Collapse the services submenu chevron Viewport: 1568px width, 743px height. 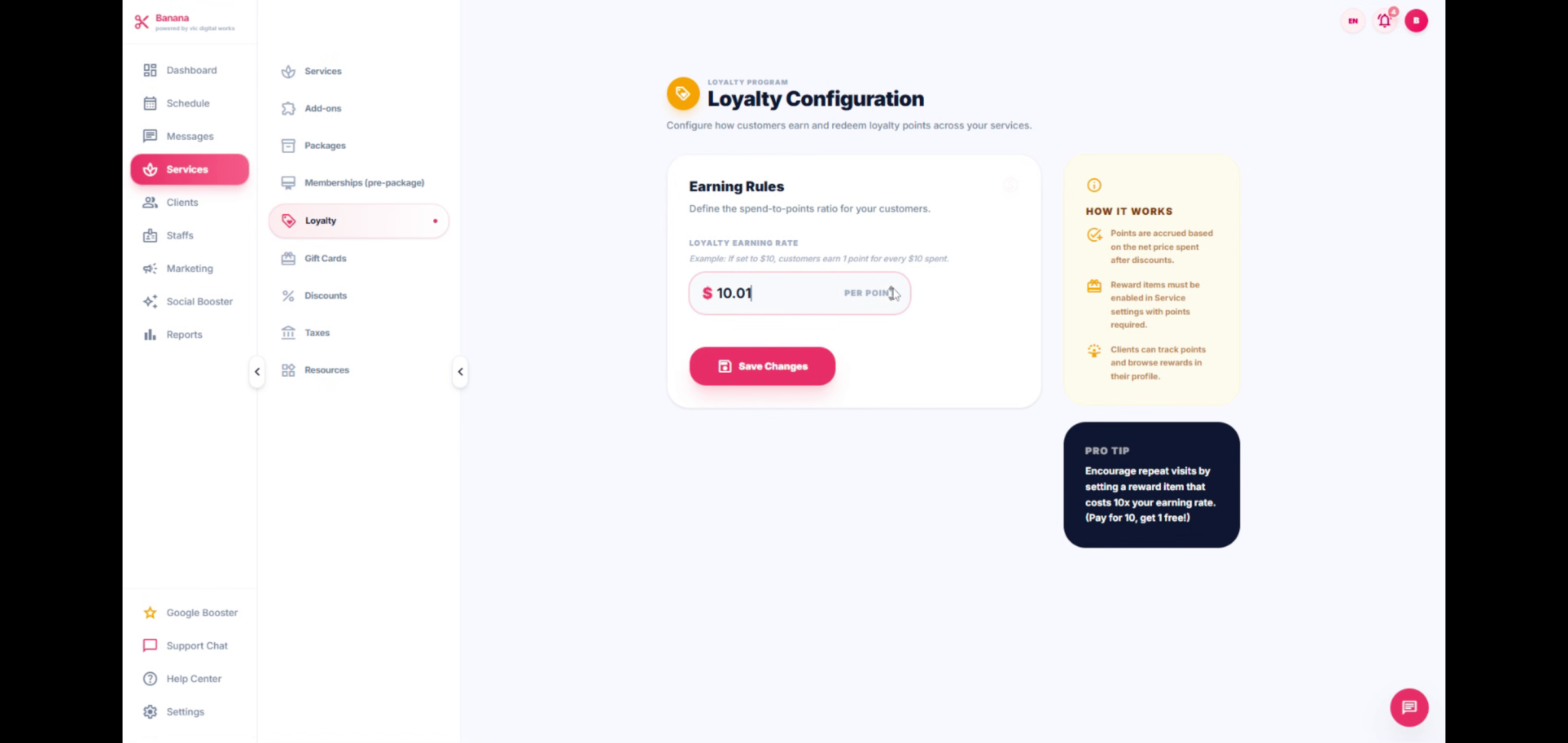click(x=461, y=372)
